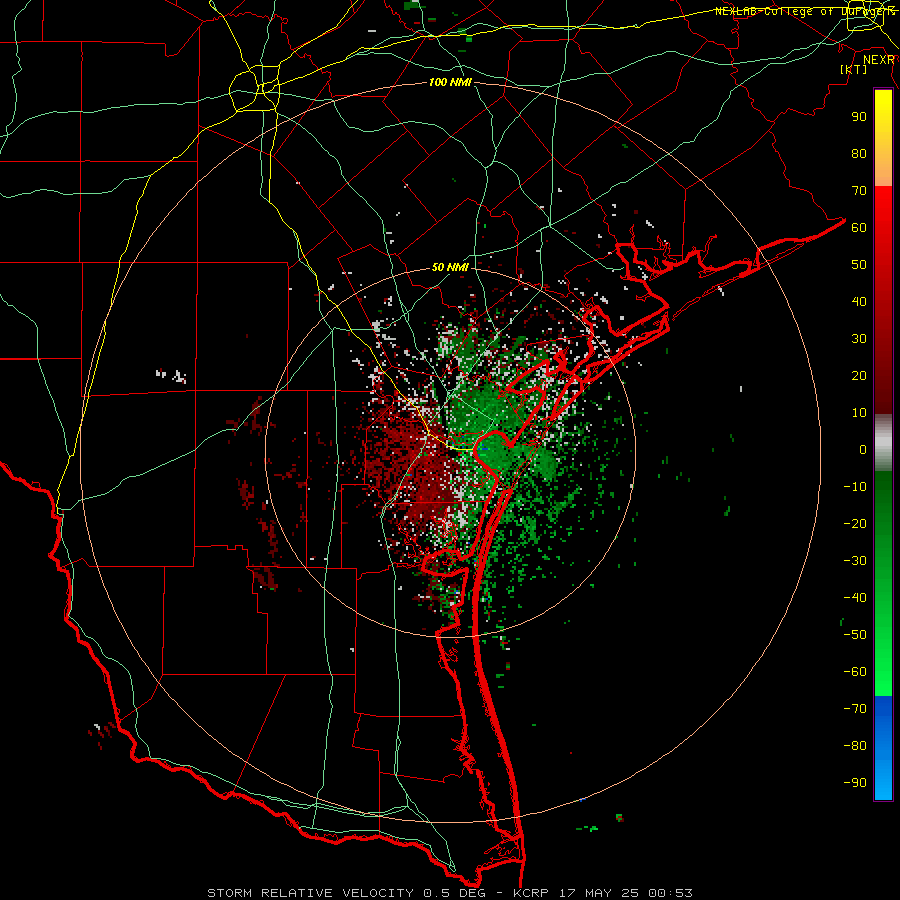Click the -30 value on the velocity scale
This screenshot has height=900, width=900.
[855, 561]
